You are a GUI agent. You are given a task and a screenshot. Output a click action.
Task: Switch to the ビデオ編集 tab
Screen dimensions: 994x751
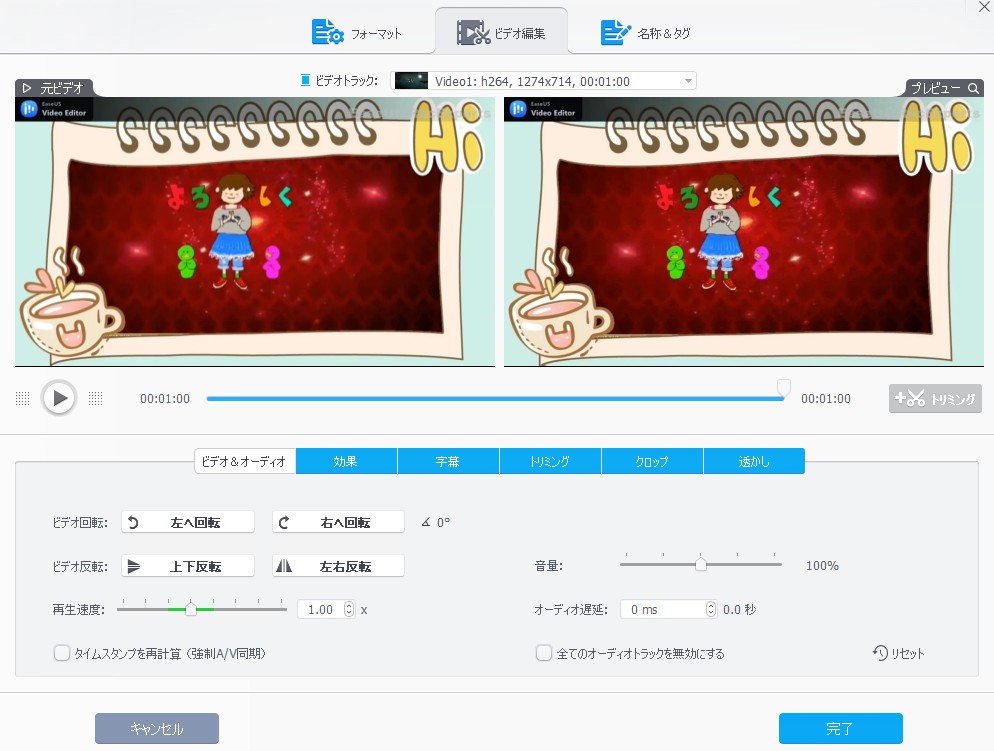pyautogui.click(x=501, y=32)
